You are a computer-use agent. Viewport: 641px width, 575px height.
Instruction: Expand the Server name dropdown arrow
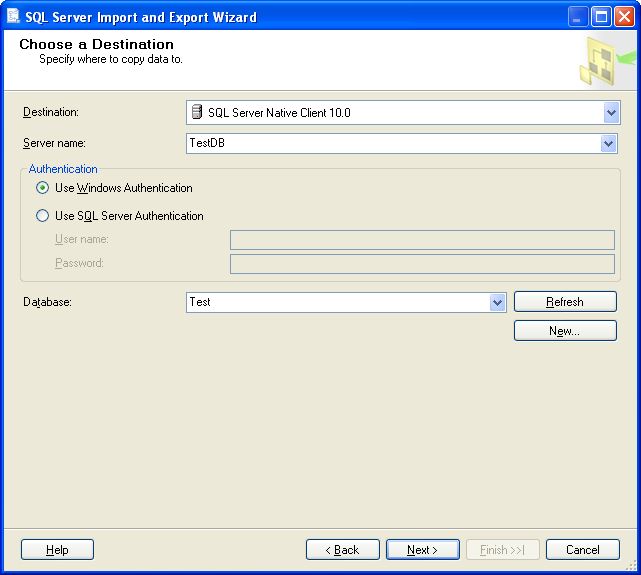click(609, 143)
